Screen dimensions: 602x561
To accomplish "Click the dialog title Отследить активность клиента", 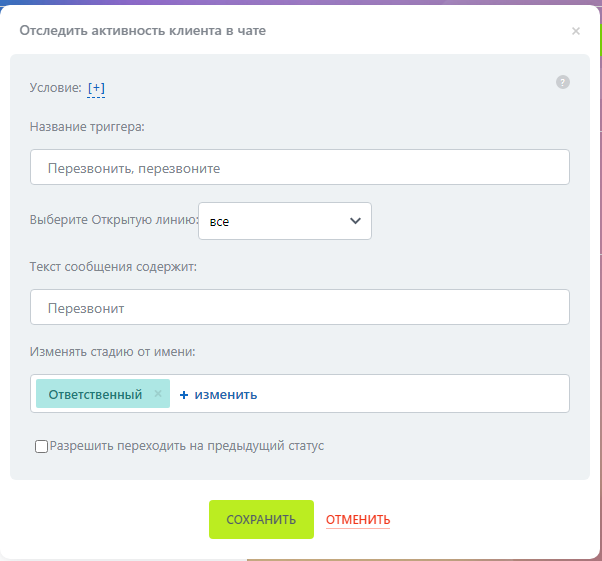I will pyautogui.click(x=143, y=31).
